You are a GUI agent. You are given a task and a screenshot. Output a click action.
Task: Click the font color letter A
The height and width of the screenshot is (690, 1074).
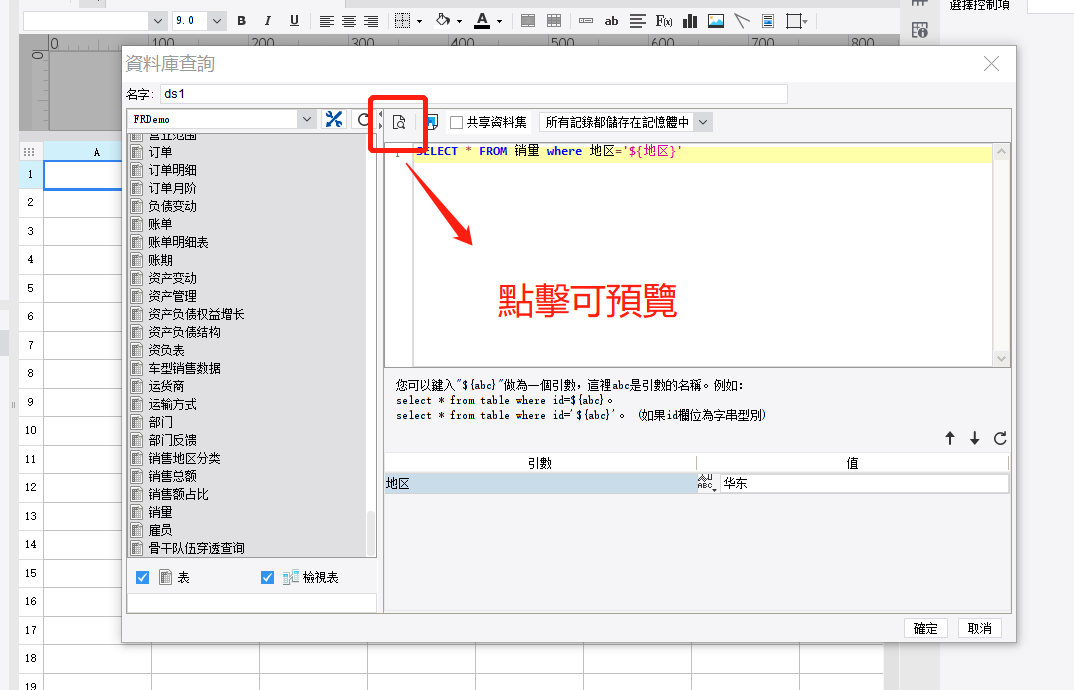pyautogui.click(x=482, y=21)
